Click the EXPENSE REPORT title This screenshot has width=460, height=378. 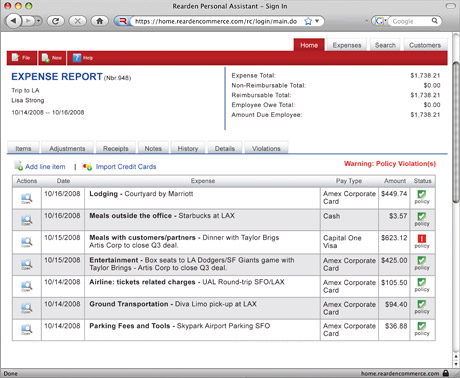57,77
